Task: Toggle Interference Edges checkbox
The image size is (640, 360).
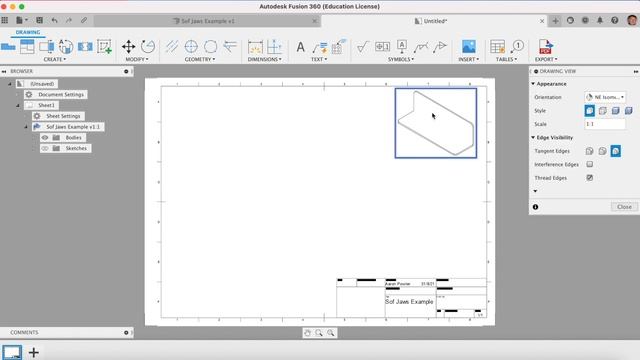Action: pos(589,164)
